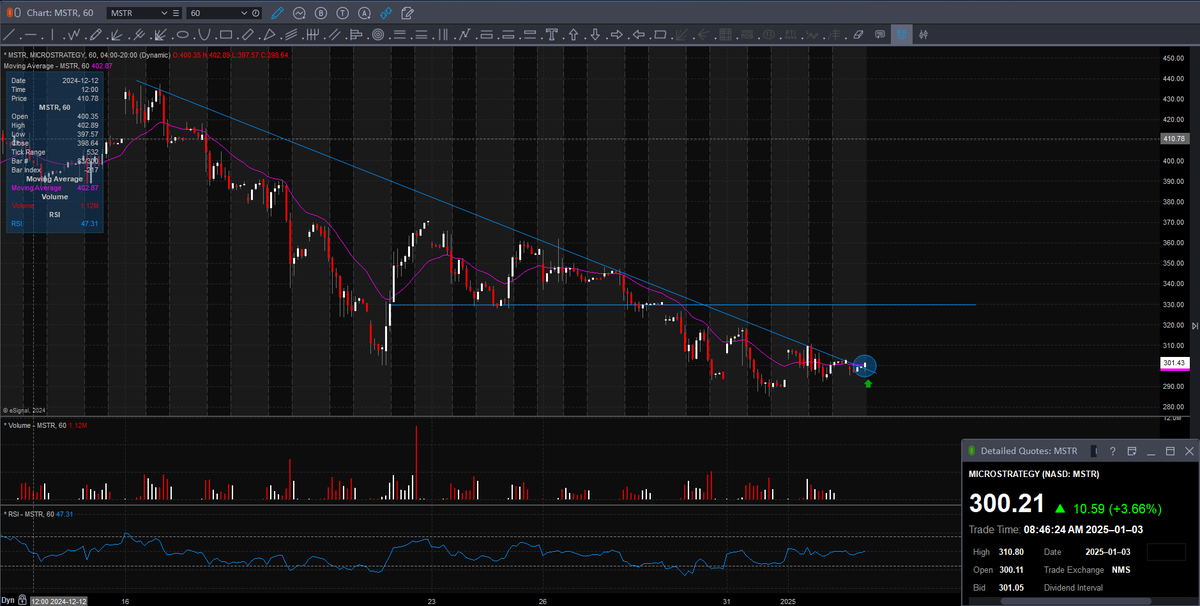Viewport: 1200px width, 606px height.
Task: Click the Dyn indicator at bottom left
Action: pyautogui.click(x=9, y=600)
